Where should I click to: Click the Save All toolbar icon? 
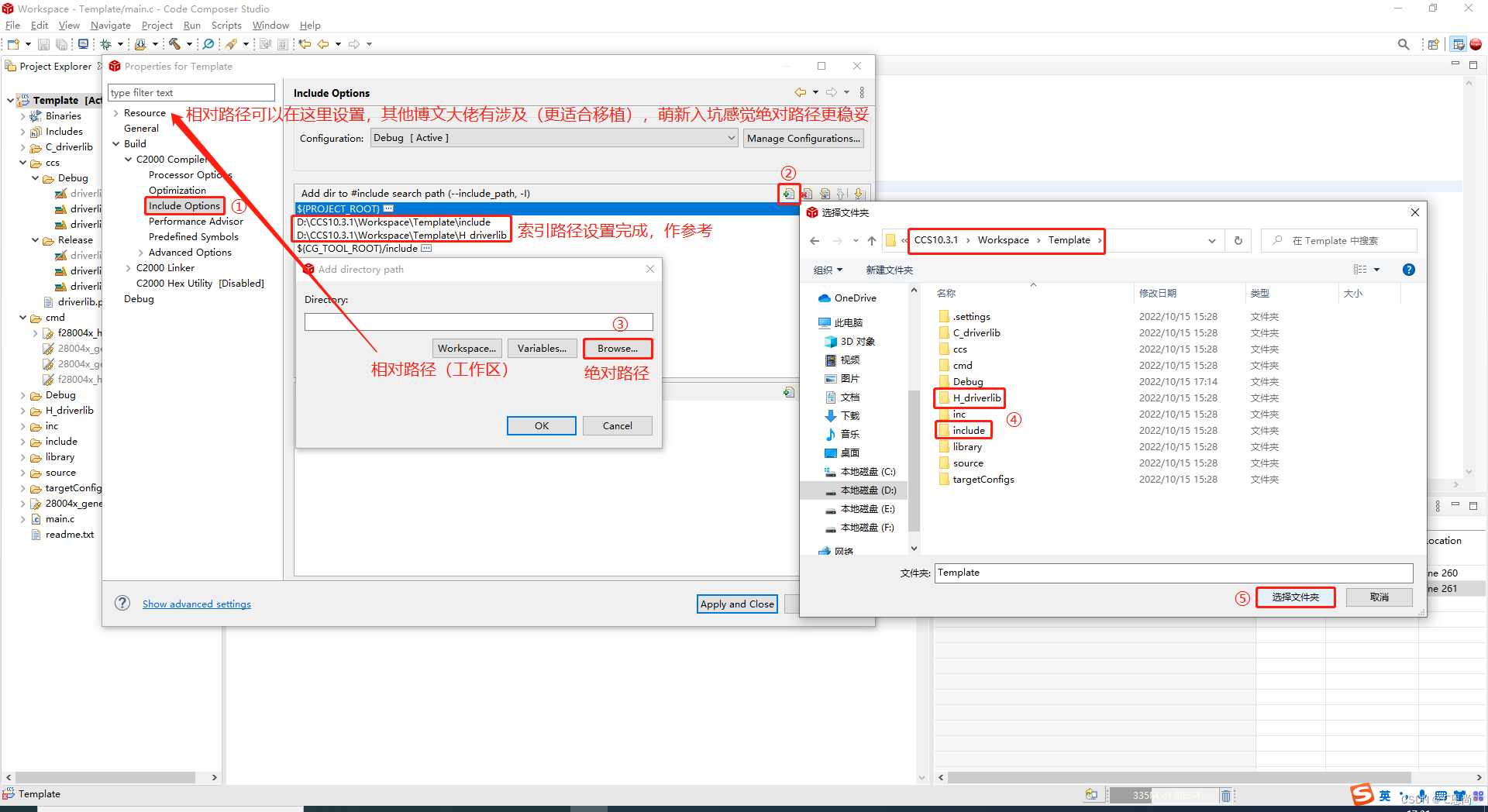pos(60,44)
